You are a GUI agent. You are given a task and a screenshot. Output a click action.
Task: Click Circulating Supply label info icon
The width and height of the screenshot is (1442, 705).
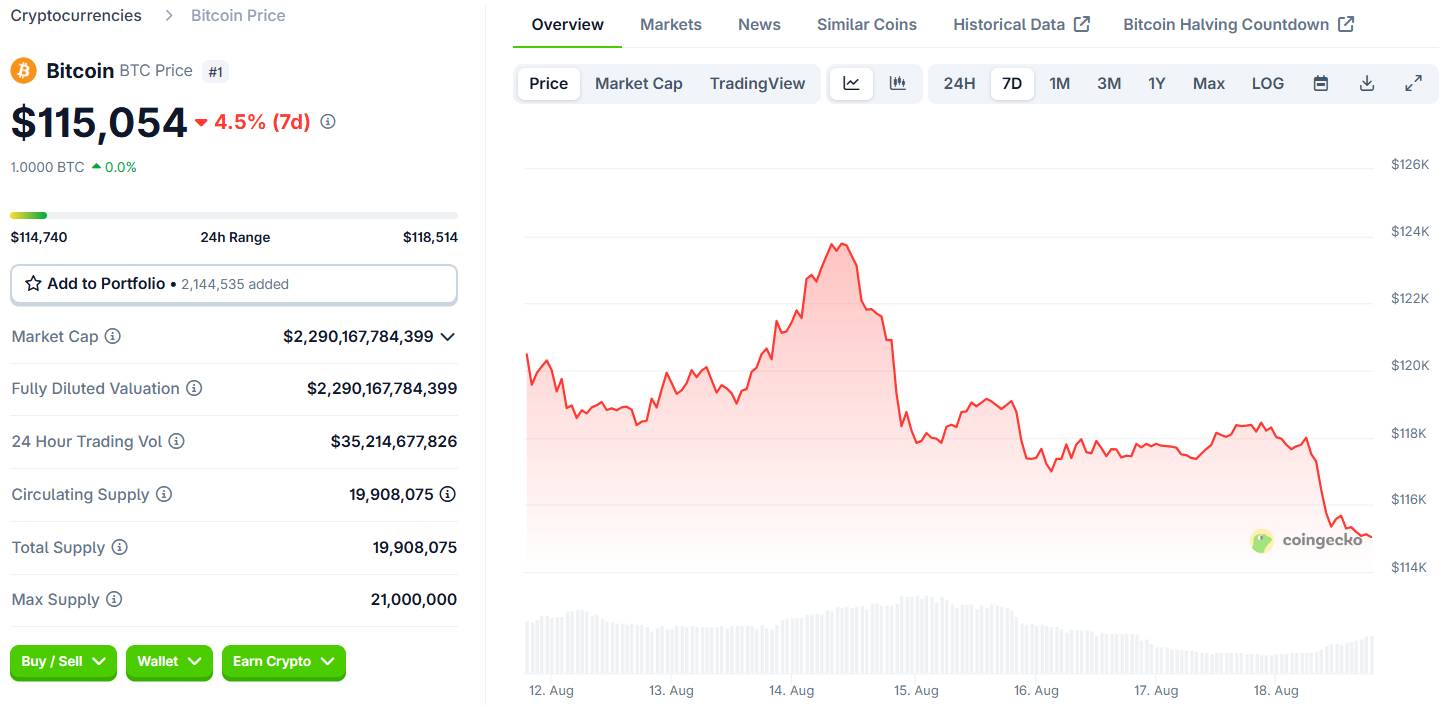click(164, 494)
